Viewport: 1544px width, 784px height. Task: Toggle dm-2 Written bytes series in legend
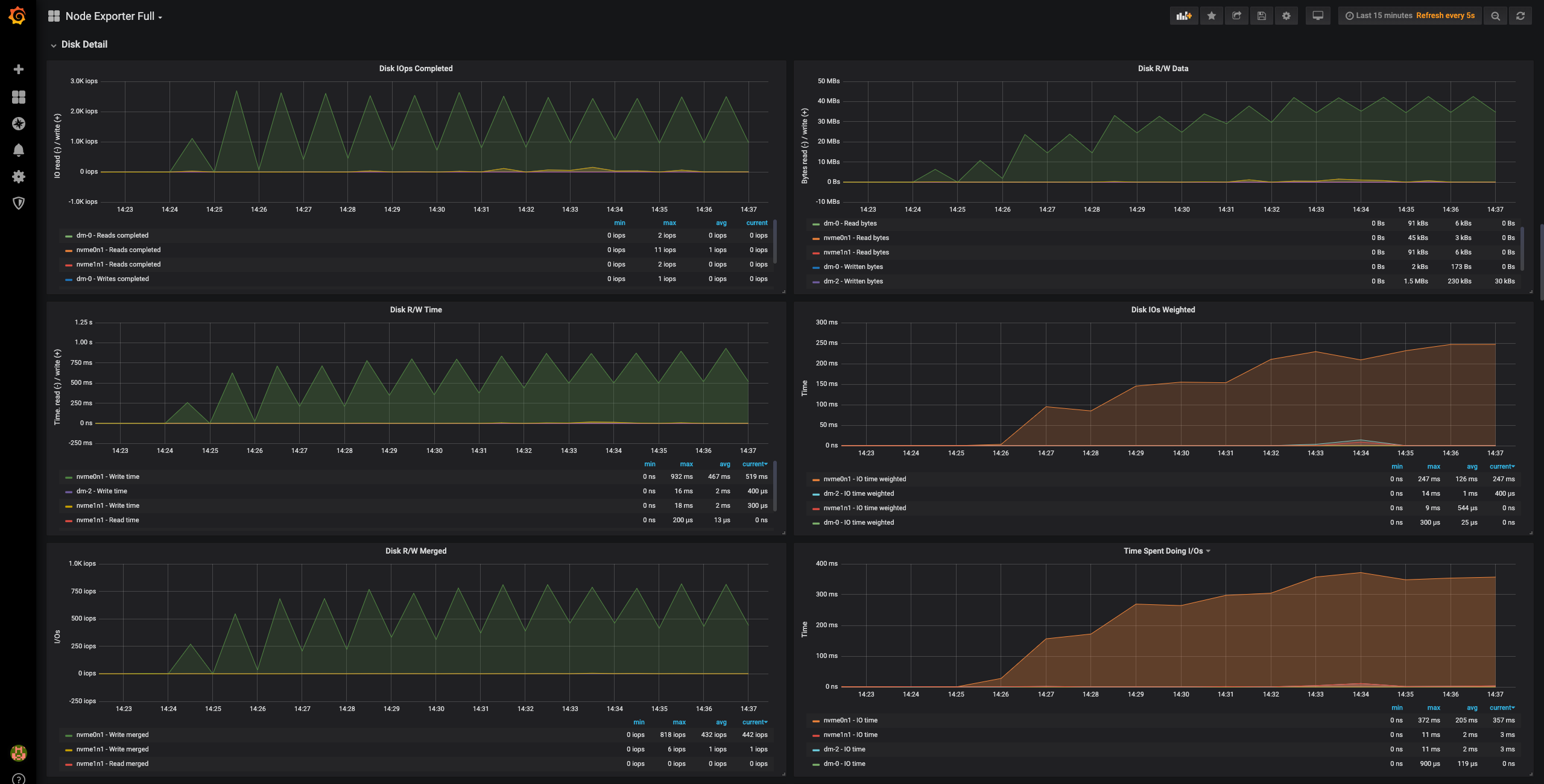(x=853, y=281)
